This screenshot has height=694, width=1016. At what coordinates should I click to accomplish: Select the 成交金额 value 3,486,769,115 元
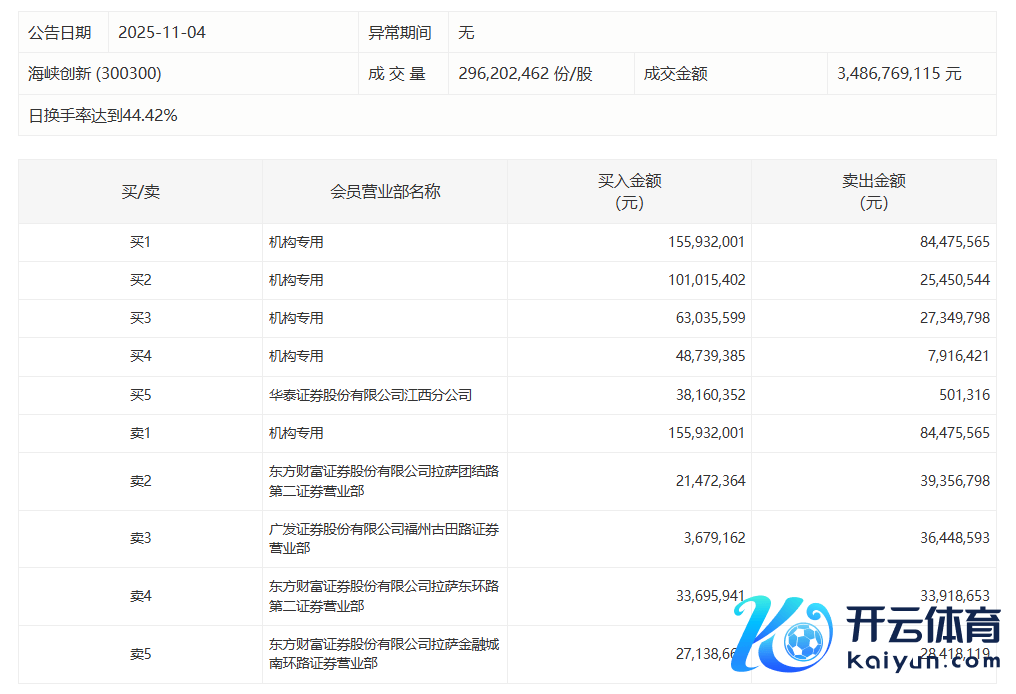click(x=899, y=73)
